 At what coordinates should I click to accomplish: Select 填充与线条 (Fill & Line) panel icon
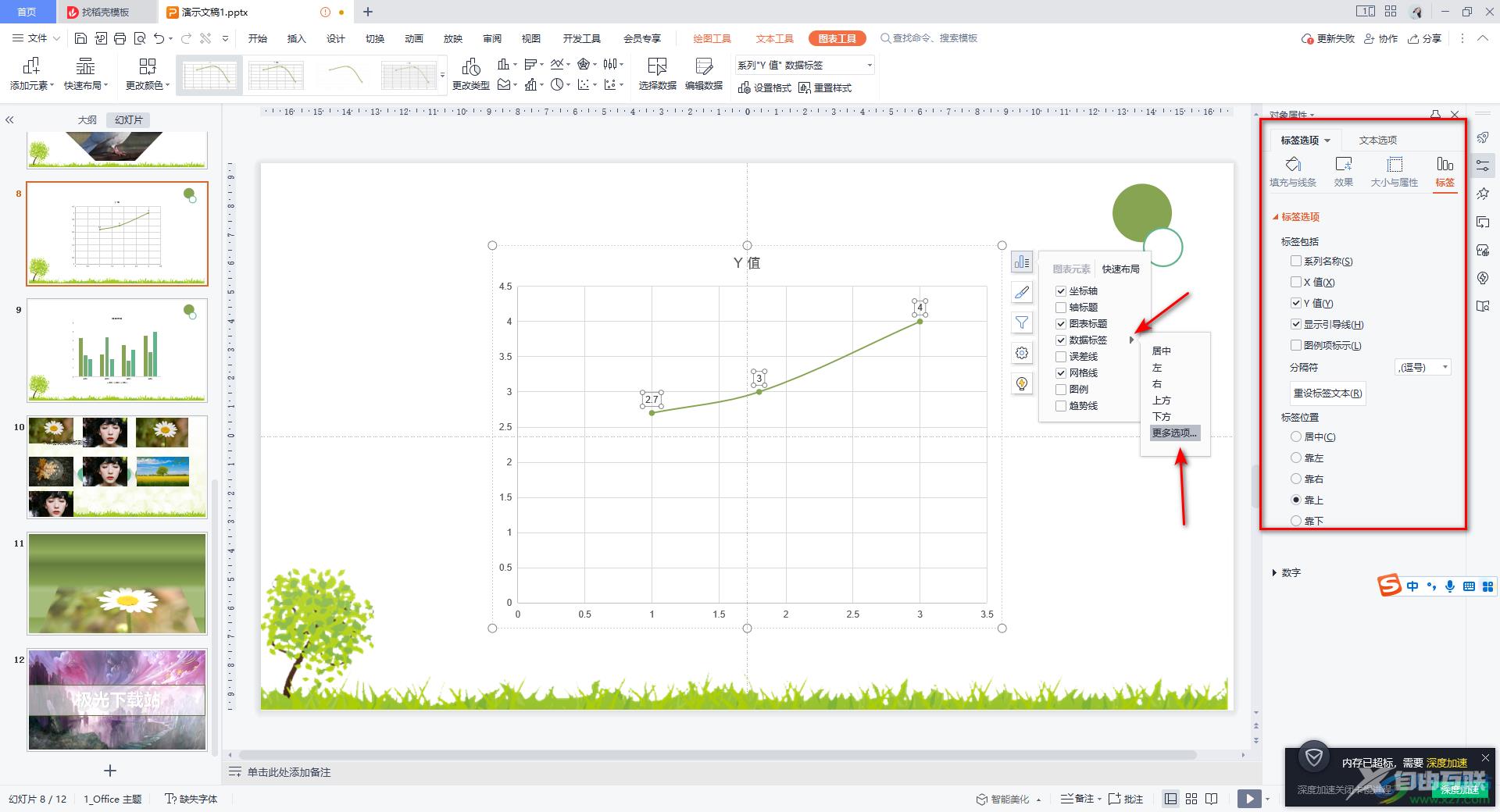(1293, 172)
